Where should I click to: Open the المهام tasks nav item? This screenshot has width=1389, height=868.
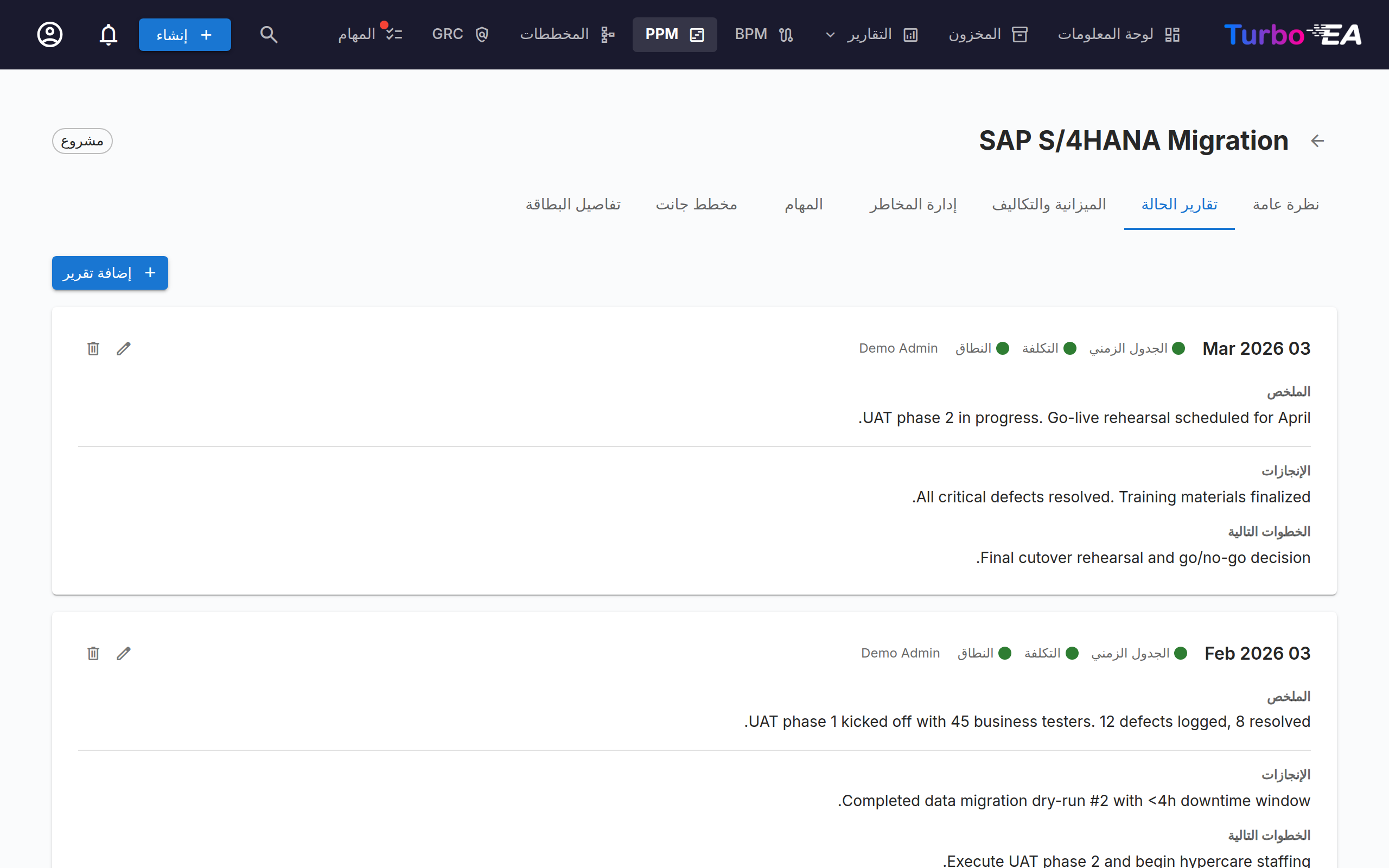pos(370,34)
